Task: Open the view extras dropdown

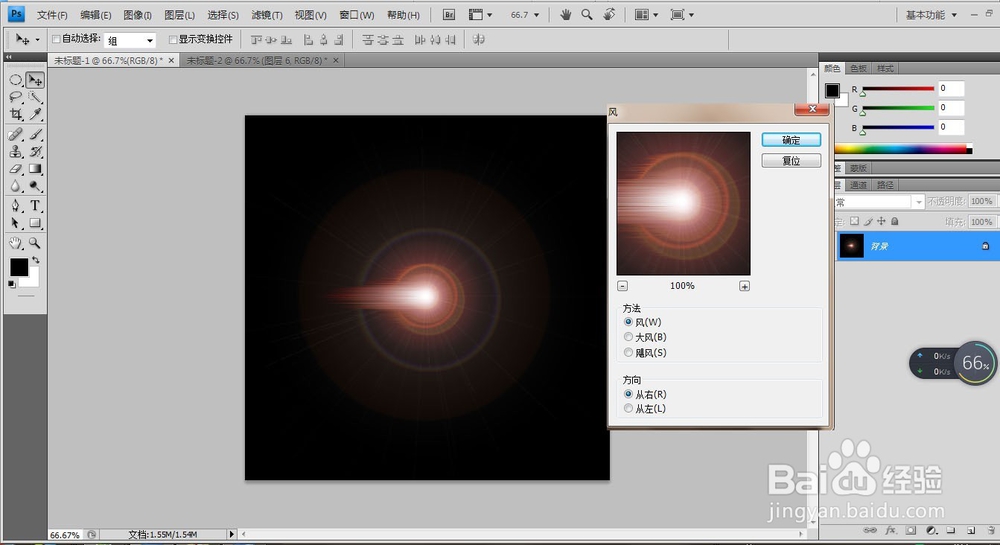Action: tap(480, 15)
